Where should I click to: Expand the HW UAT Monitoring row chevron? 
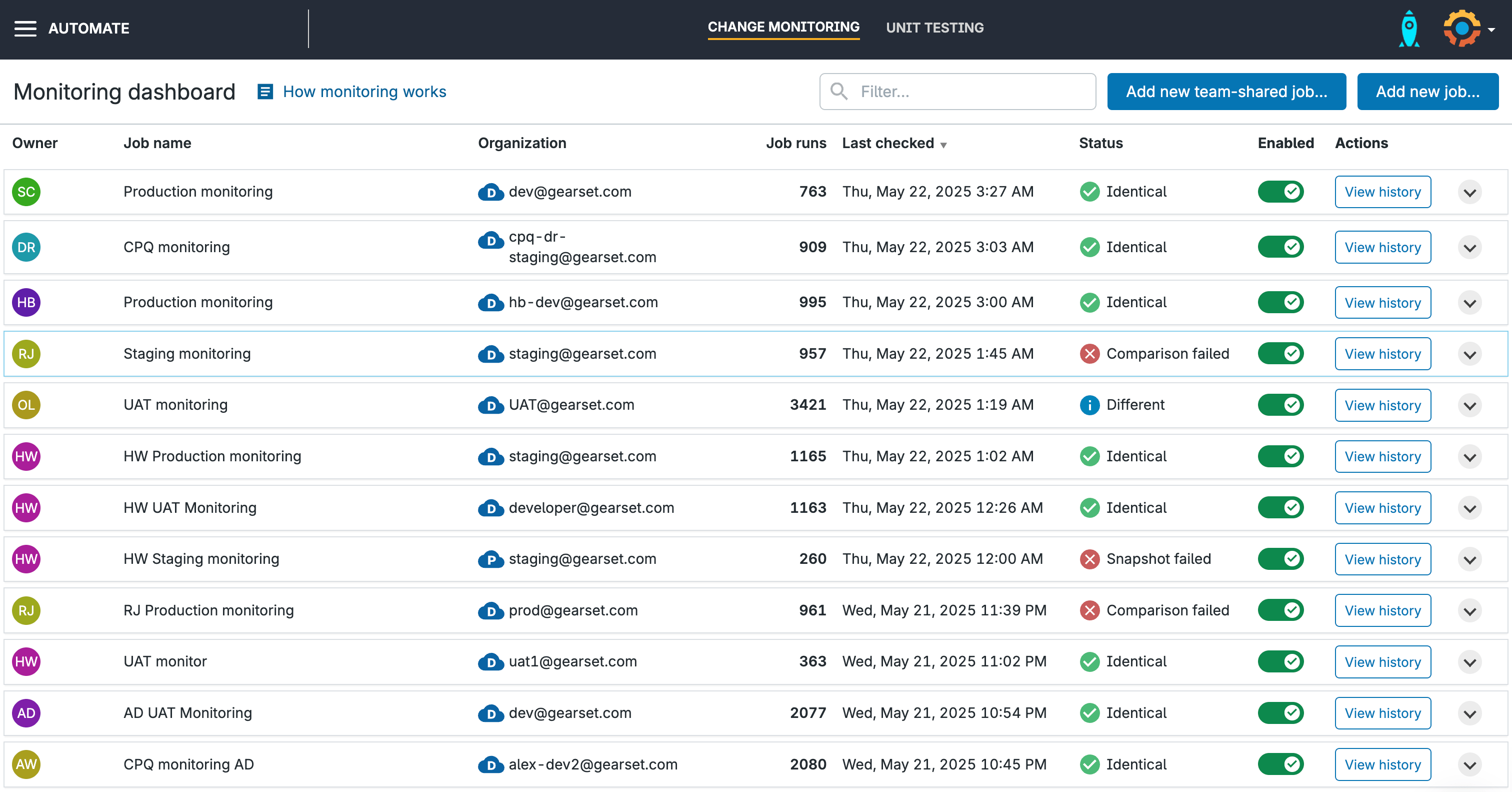[1469, 508]
